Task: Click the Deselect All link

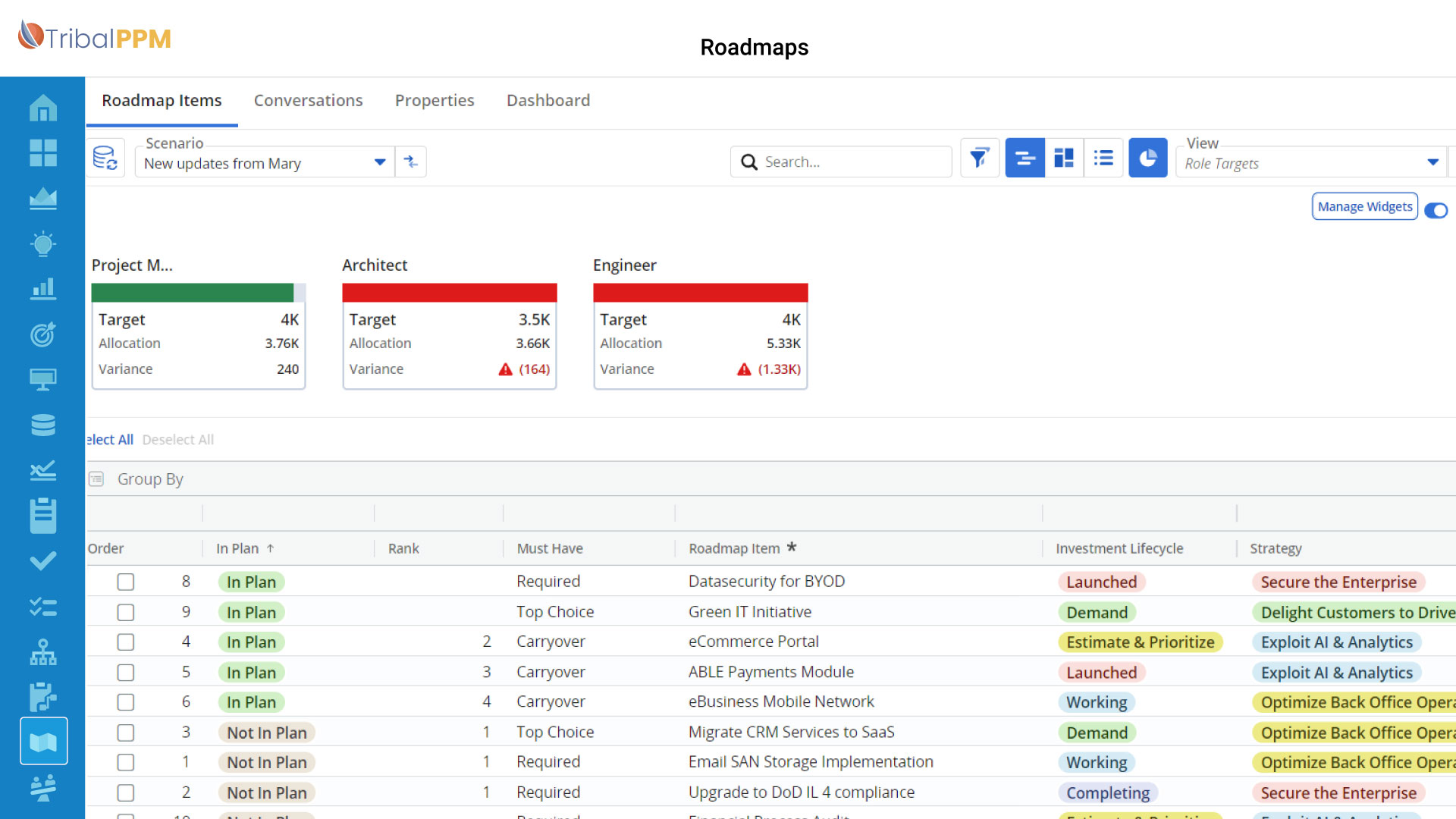Action: (178, 440)
